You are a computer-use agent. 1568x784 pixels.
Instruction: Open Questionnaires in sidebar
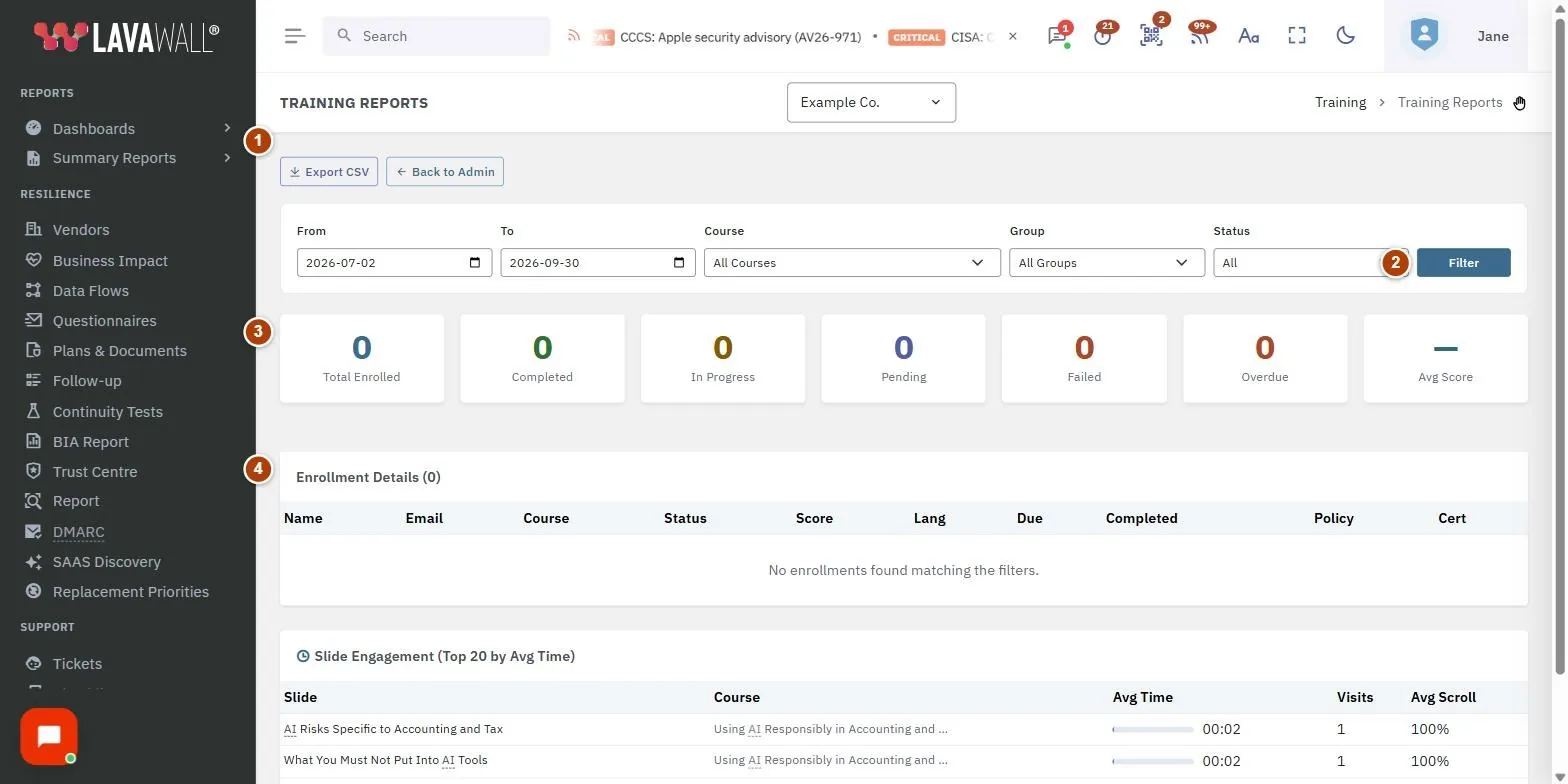point(104,321)
